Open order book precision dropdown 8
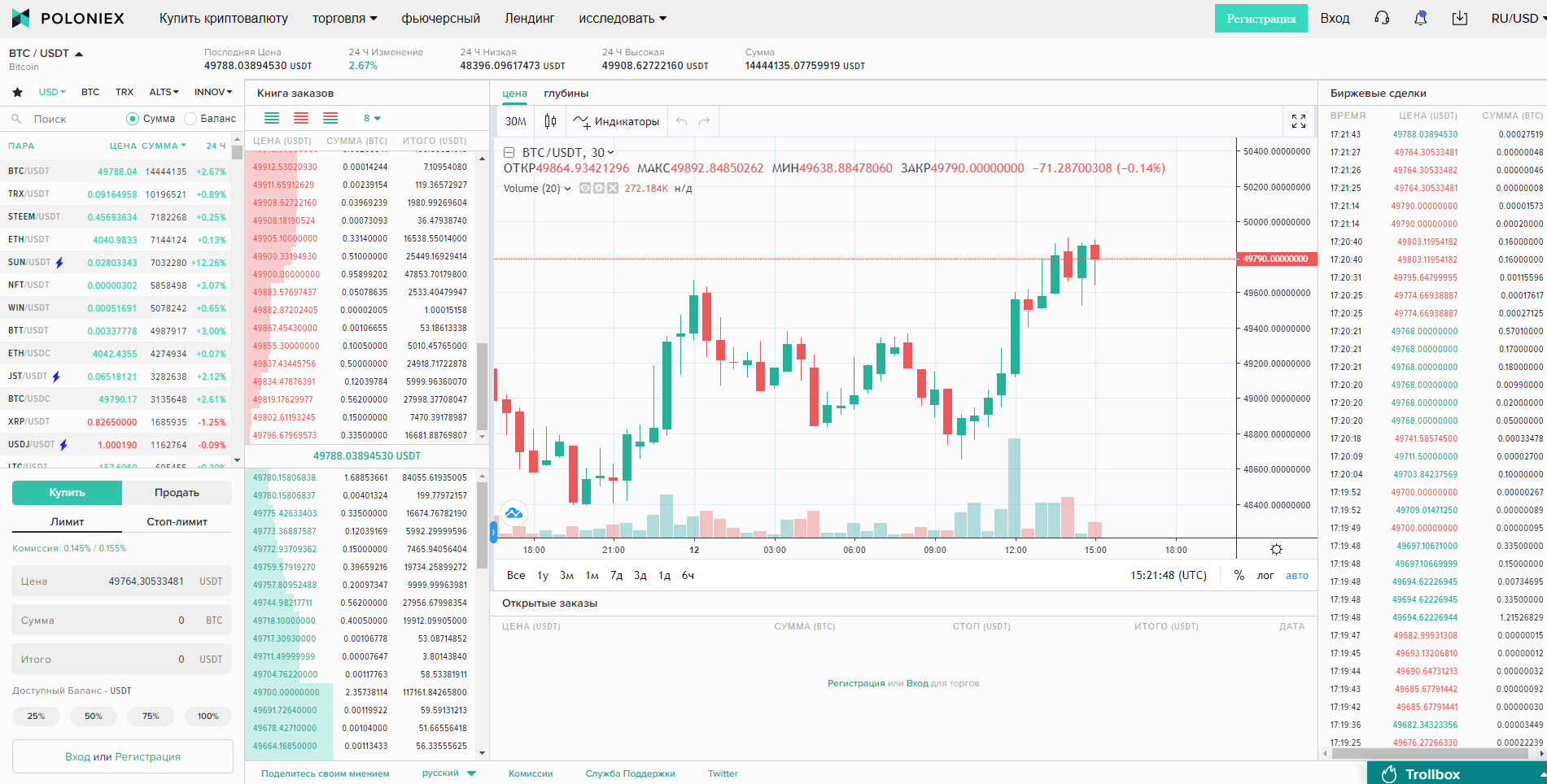1547x784 pixels. click(x=372, y=119)
